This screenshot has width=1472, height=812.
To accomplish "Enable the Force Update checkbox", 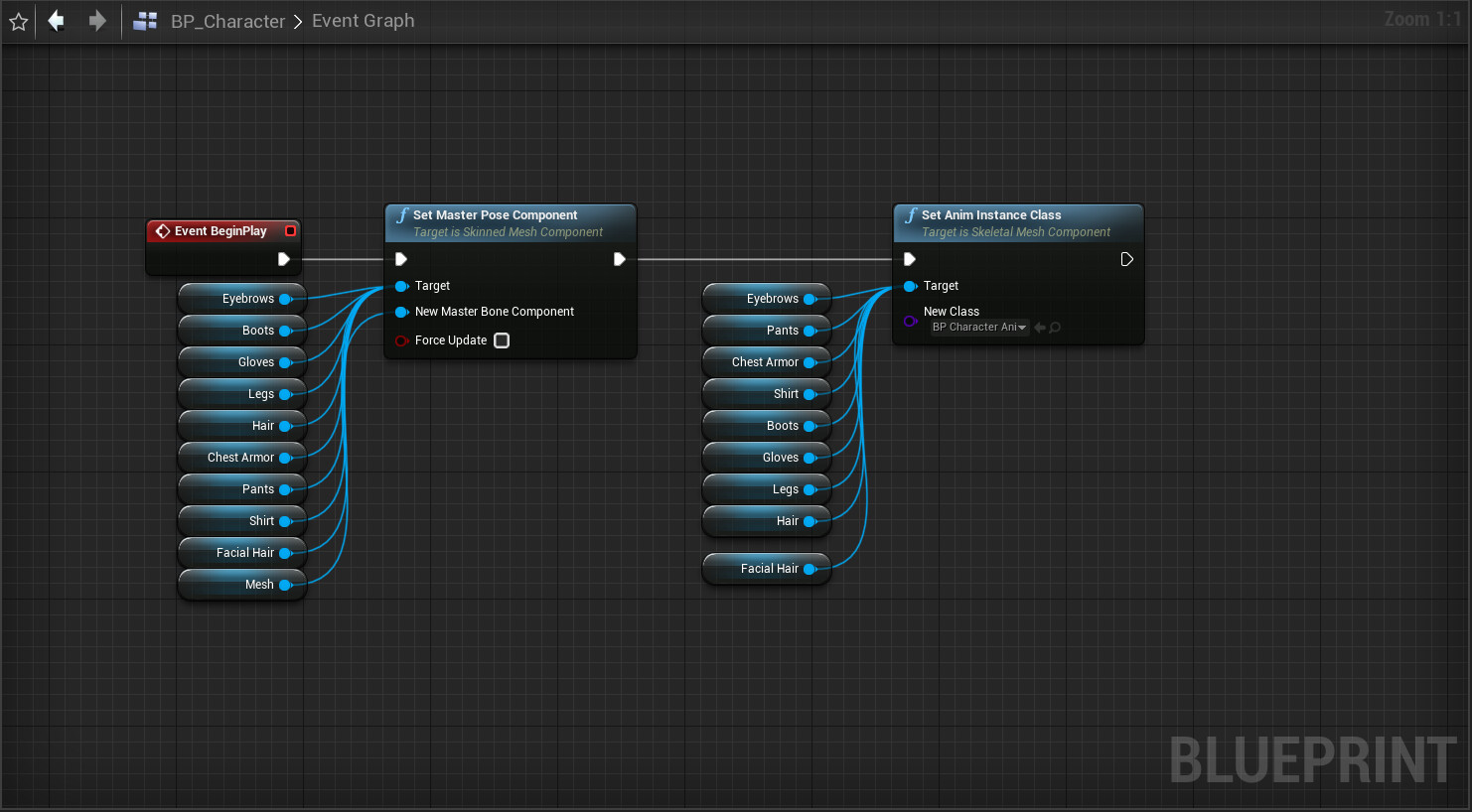I will pos(502,339).
